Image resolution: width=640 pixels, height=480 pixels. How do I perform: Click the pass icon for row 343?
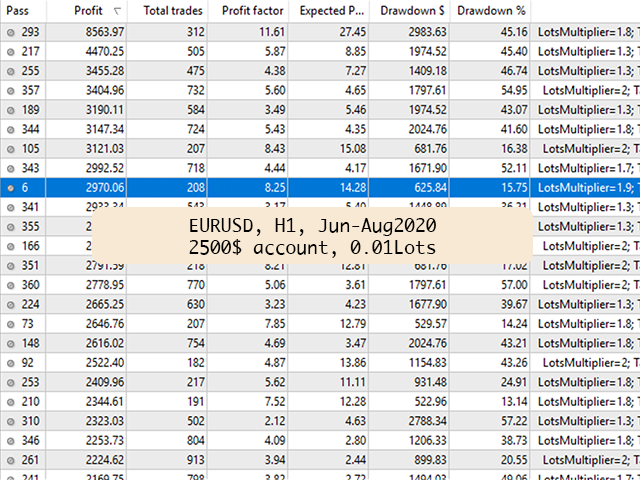coord(11,169)
